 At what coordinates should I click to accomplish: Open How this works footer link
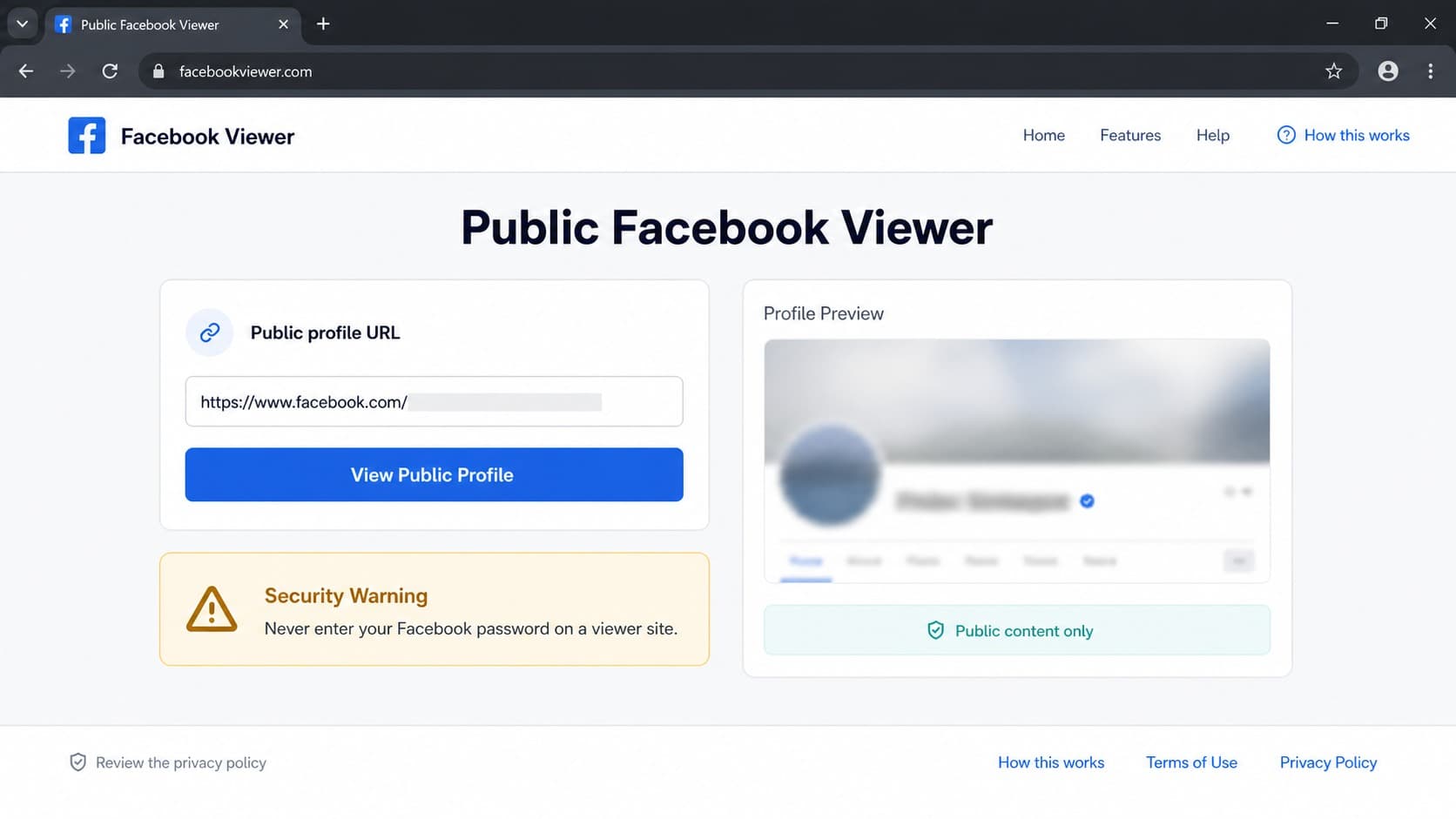click(1051, 762)
